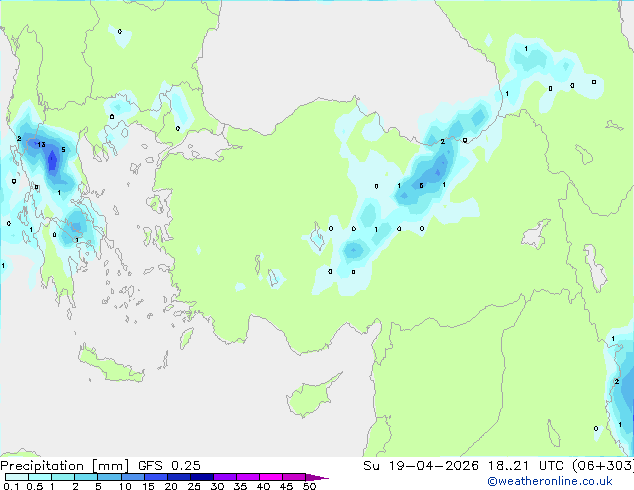
Task: Click the legend scale label '30'
Action: (217, 486)
